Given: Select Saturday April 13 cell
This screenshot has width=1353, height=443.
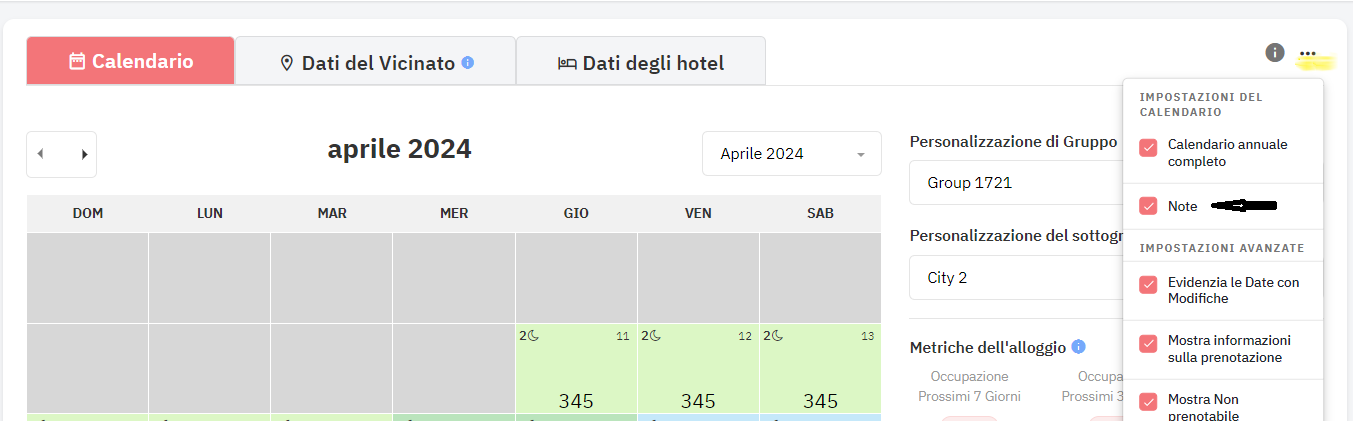Looking at the screenshot, I should pos(820,368).
